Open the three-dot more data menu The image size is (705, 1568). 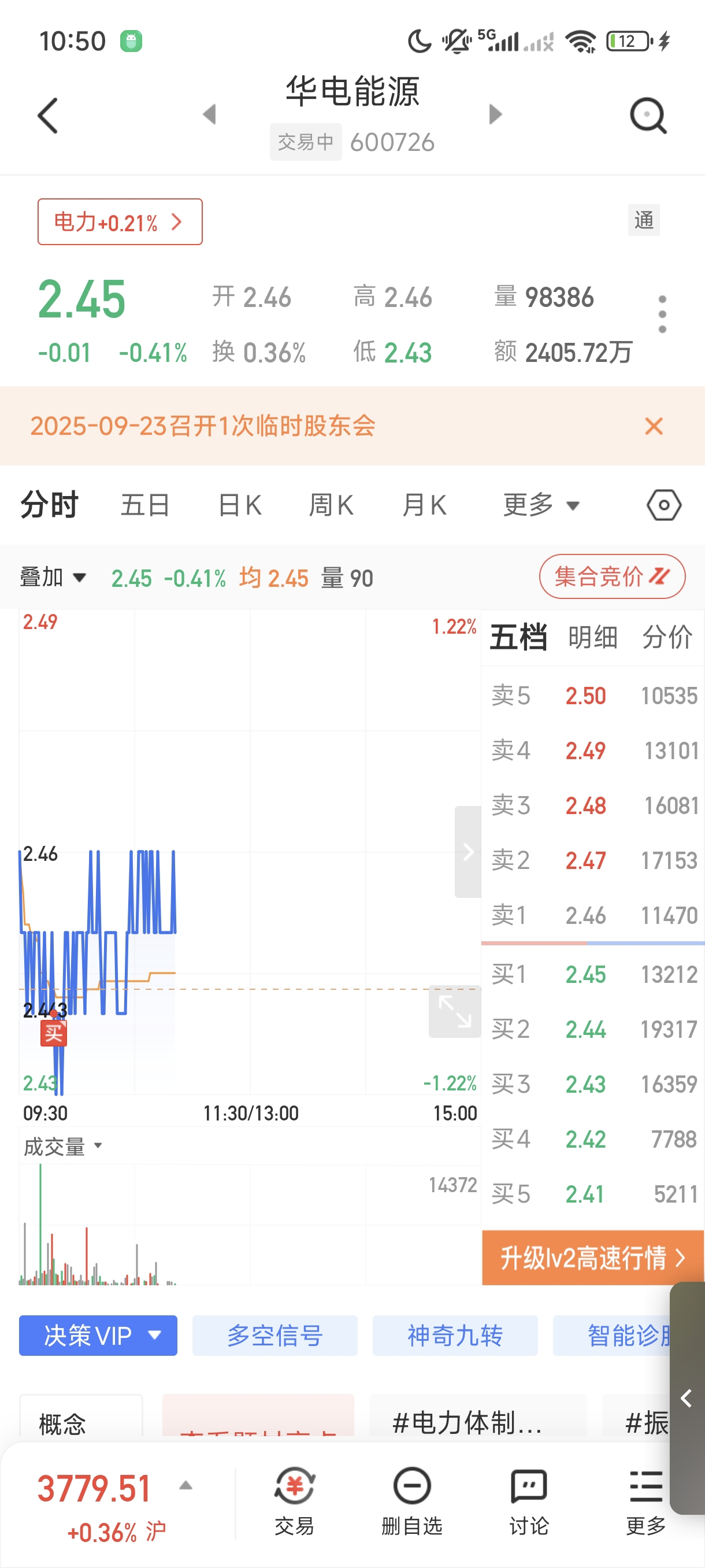click(662, 314)
